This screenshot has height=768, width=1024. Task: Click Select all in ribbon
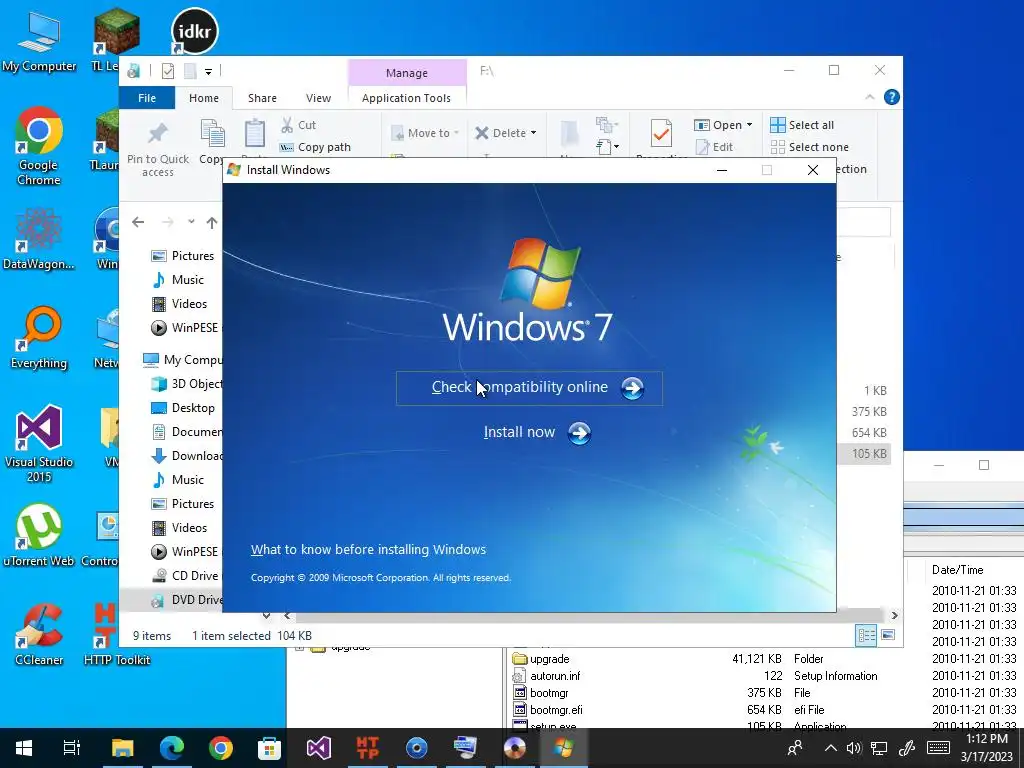(802, 125)
